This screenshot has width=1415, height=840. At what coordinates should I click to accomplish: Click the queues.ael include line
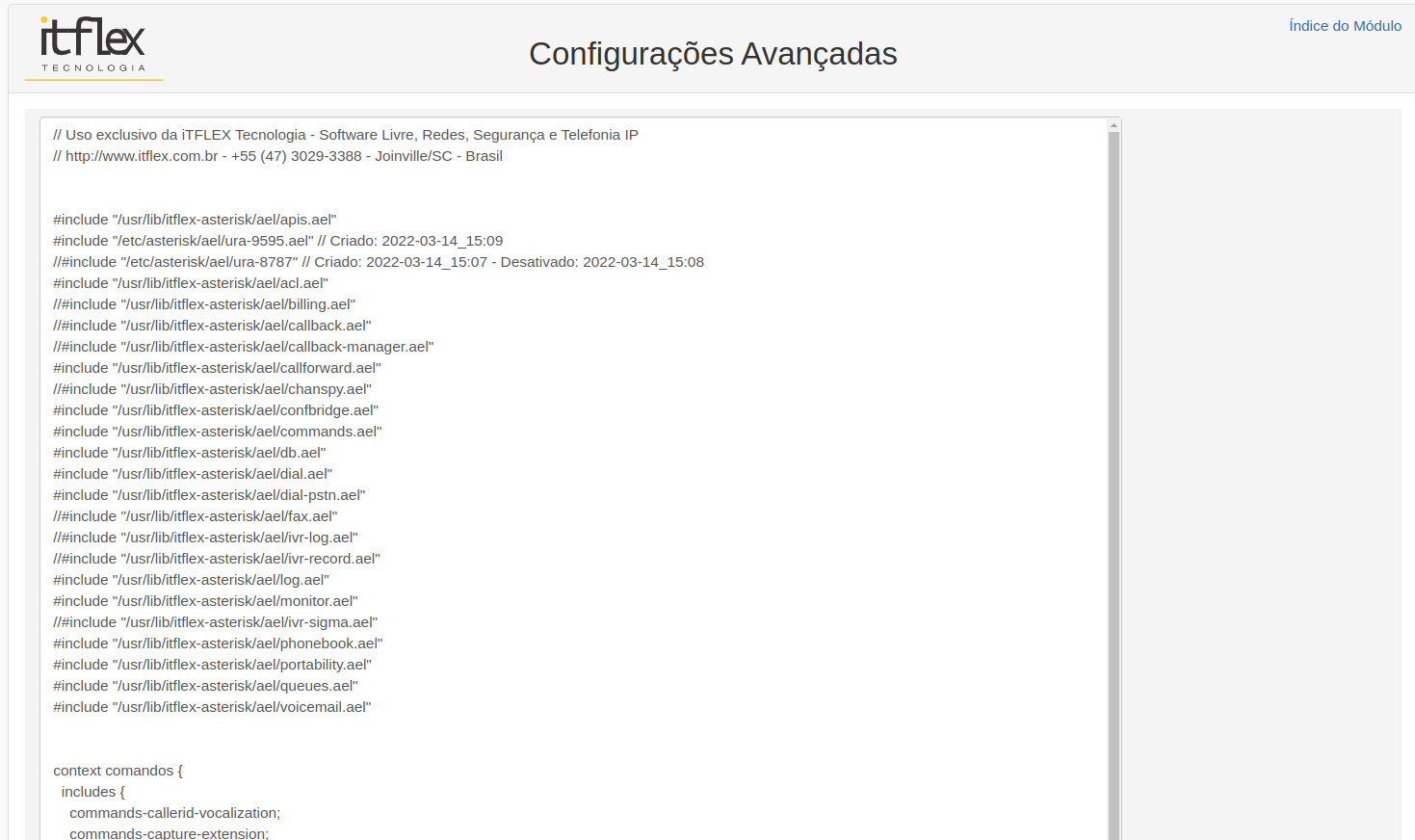click(205, 686)
